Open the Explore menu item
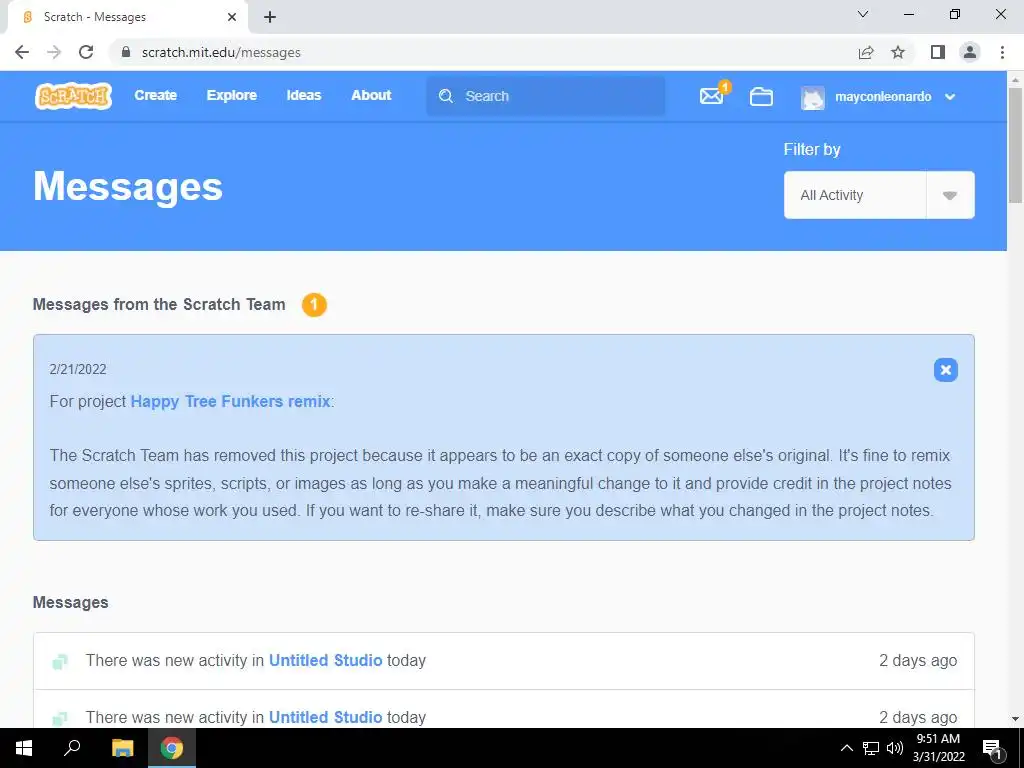This screenshot has height=768, width=1024. tap(232, 95)
